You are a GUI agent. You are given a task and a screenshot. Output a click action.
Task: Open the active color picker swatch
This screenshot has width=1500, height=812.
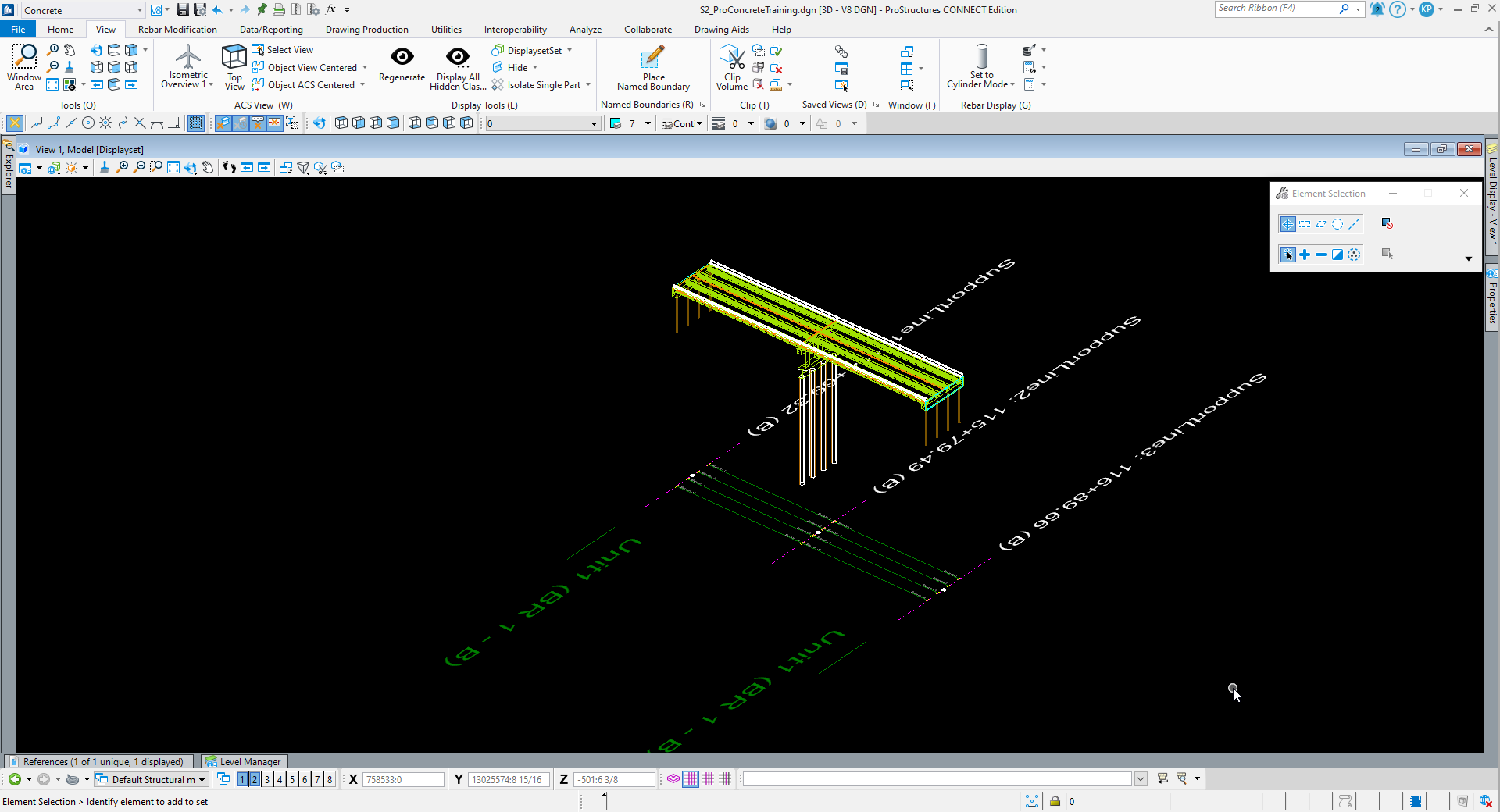click(x=616, y=123)
